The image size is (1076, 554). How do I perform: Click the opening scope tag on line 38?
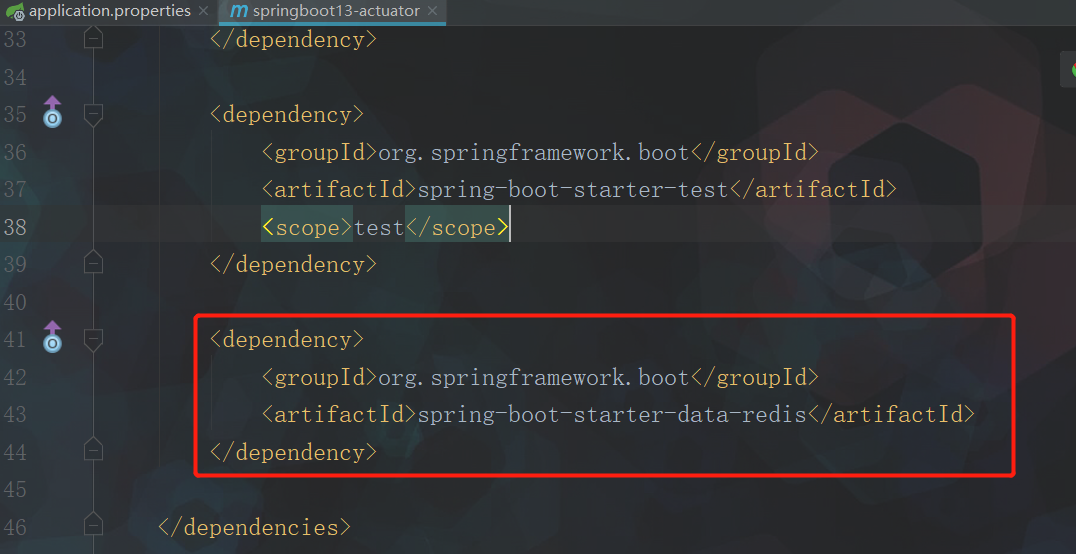pyautogui.click(x=307, y=227)
